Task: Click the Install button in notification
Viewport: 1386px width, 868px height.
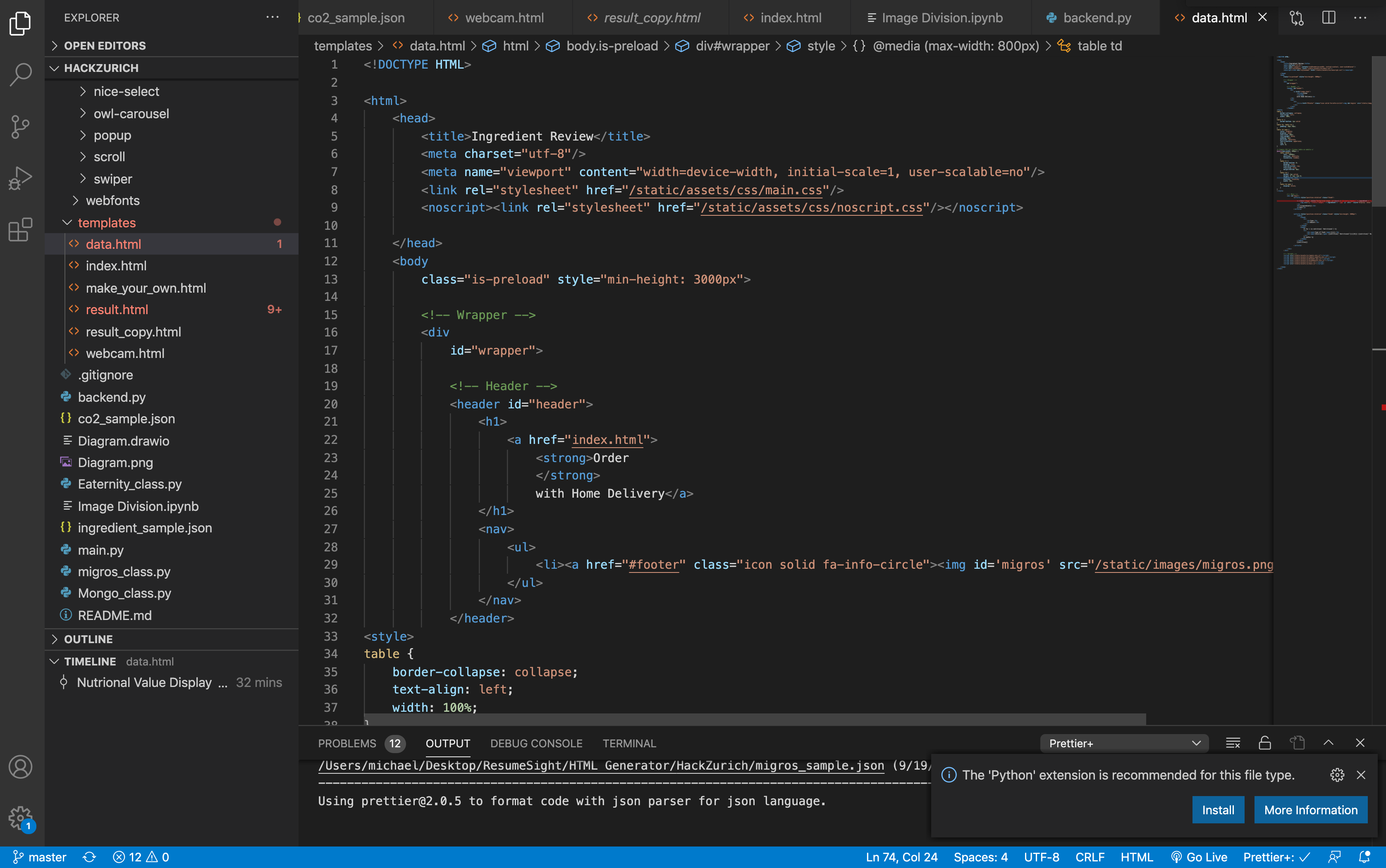Action: 1218,810
